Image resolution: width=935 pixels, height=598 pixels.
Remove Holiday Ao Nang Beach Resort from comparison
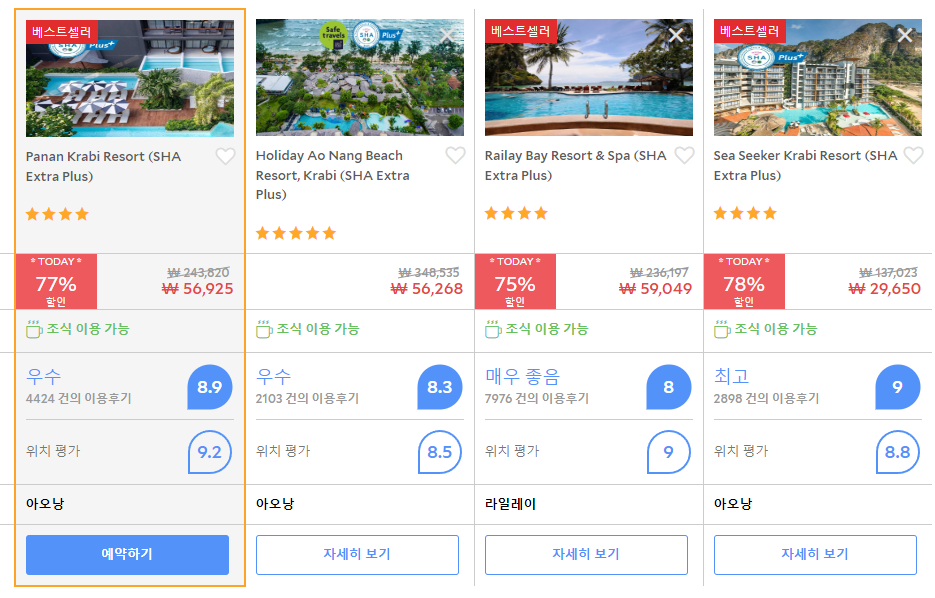(447, 35)
